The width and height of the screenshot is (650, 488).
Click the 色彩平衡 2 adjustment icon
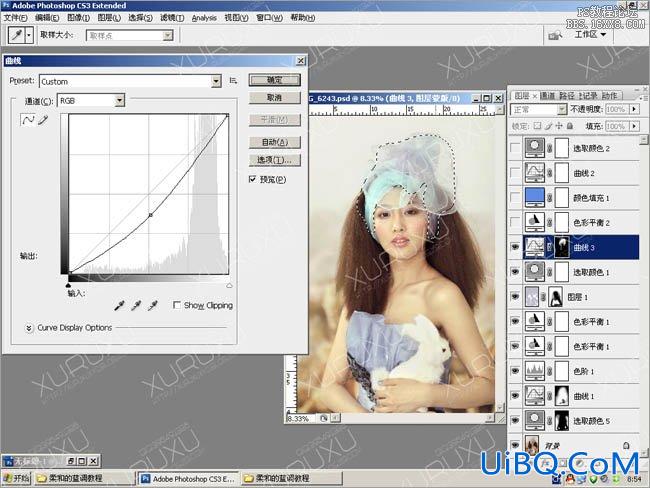click(x=534, y=222)
